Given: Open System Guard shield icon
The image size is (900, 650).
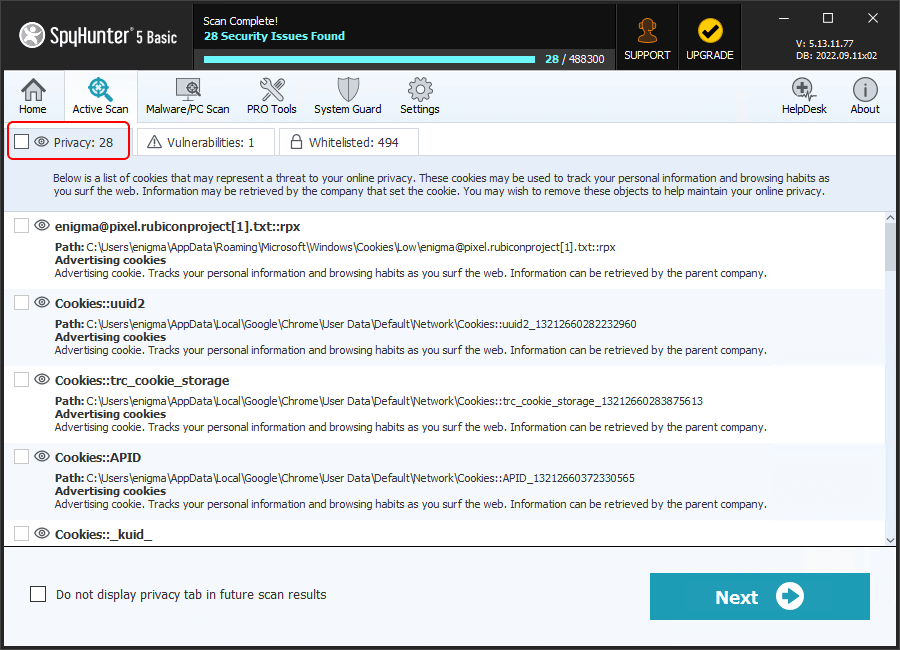Looking at the screenshot, I should (x=347, y=96).
